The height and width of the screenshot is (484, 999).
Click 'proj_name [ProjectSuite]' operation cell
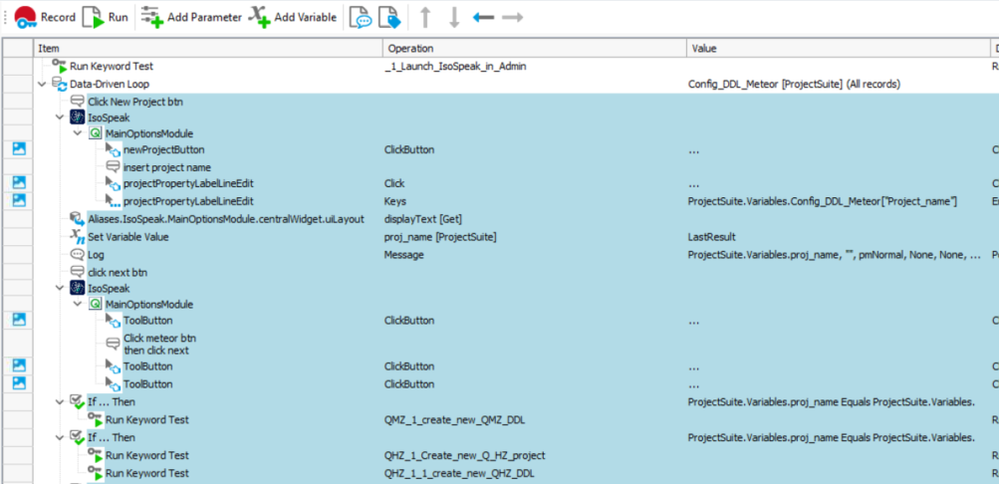click(x=440, y=237)
